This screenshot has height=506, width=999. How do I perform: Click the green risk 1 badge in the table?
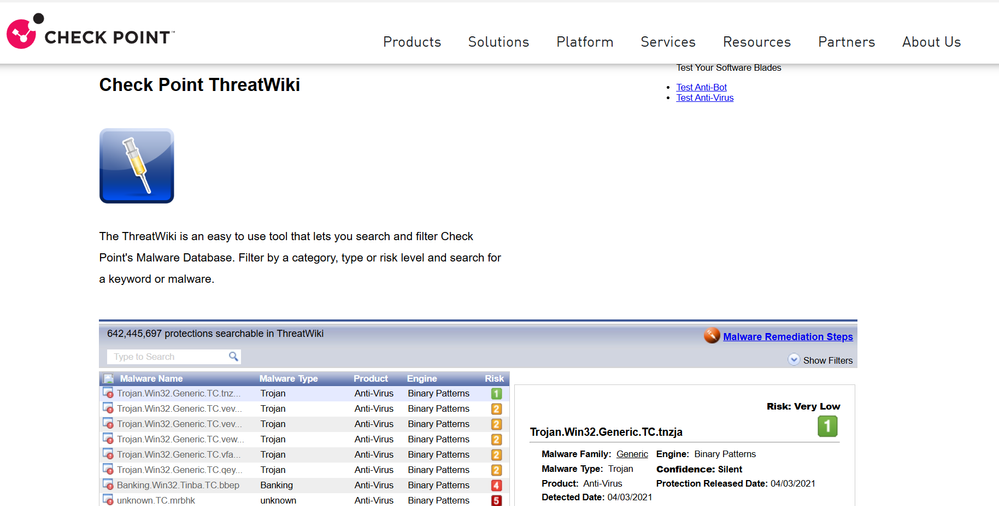496,394
